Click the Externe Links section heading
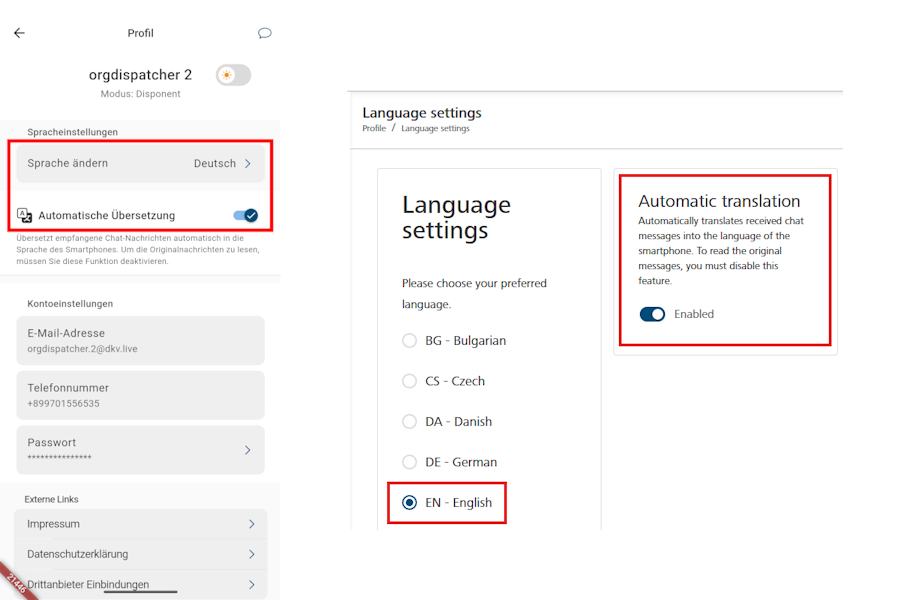This screenshot has width=900, height=600. [52, 500]
